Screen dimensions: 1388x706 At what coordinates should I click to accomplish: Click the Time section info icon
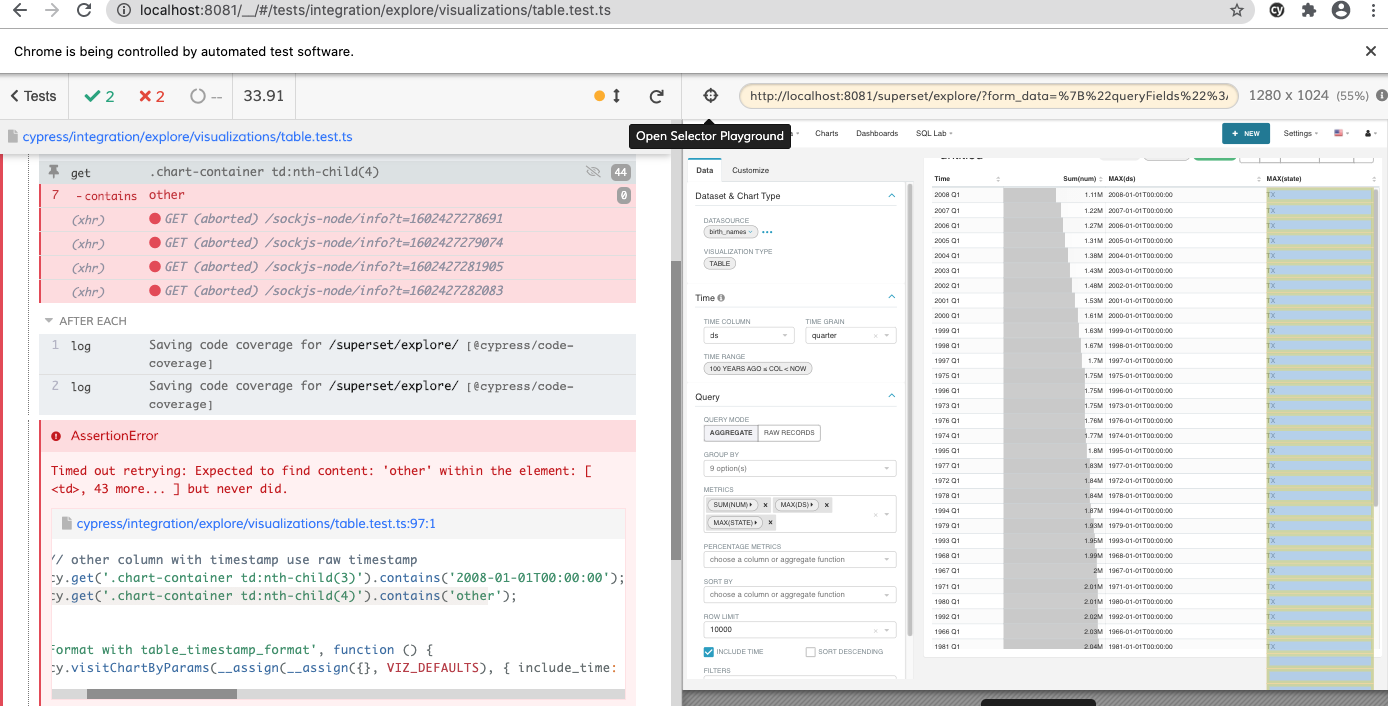pyautogui.click(x=721, y=298)
